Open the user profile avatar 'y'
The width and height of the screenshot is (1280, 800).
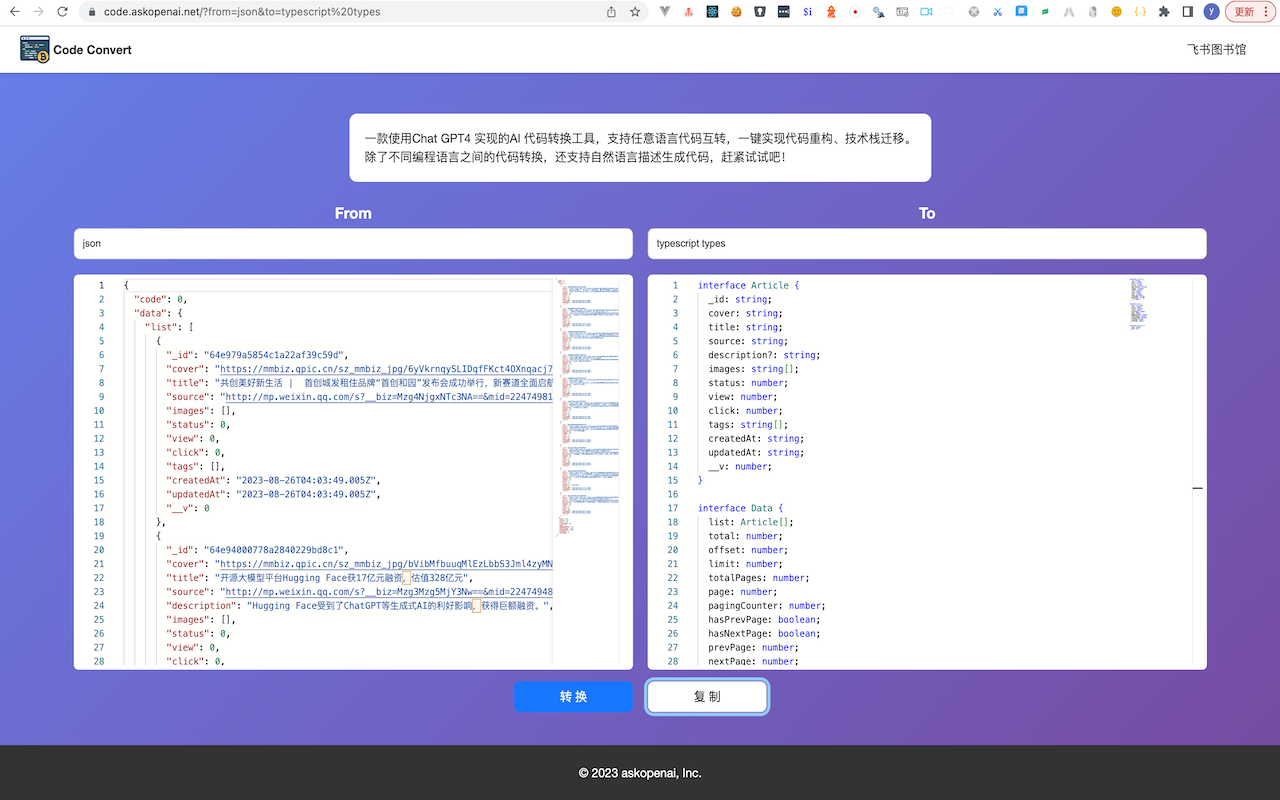pos(1212,12)
